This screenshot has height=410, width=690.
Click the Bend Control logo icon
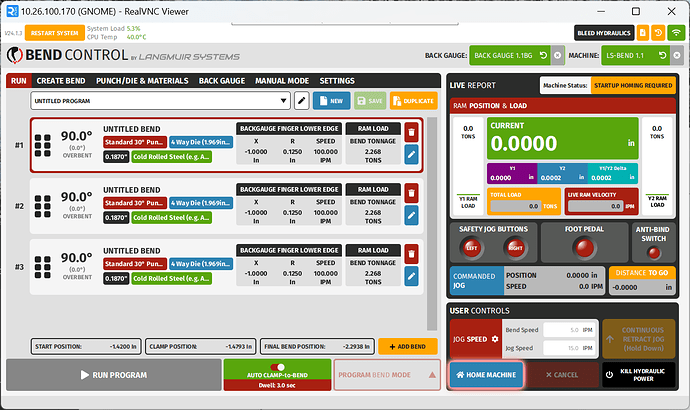tap(15, 55)
